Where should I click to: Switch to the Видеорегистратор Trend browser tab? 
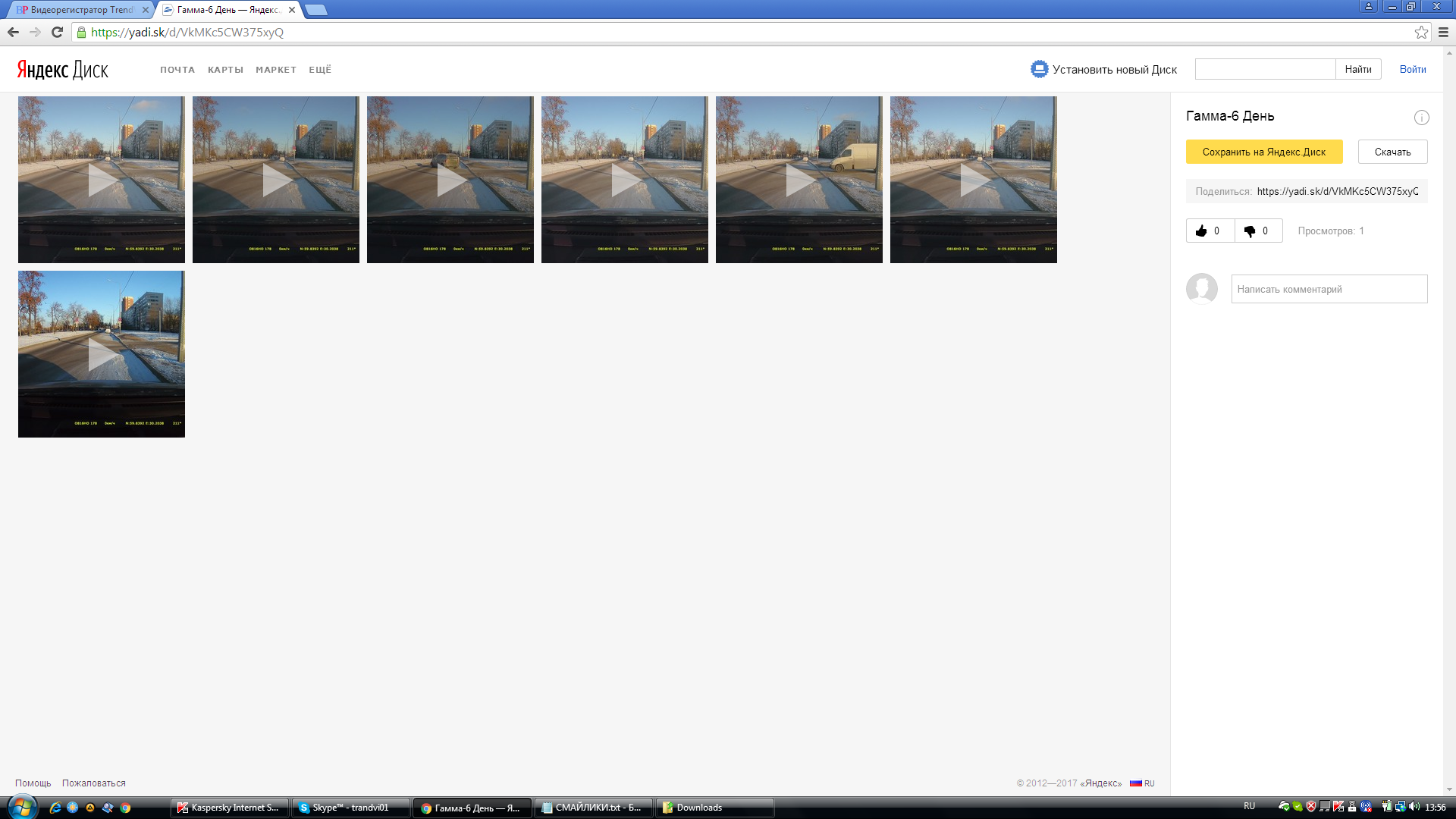pos(80,10)
